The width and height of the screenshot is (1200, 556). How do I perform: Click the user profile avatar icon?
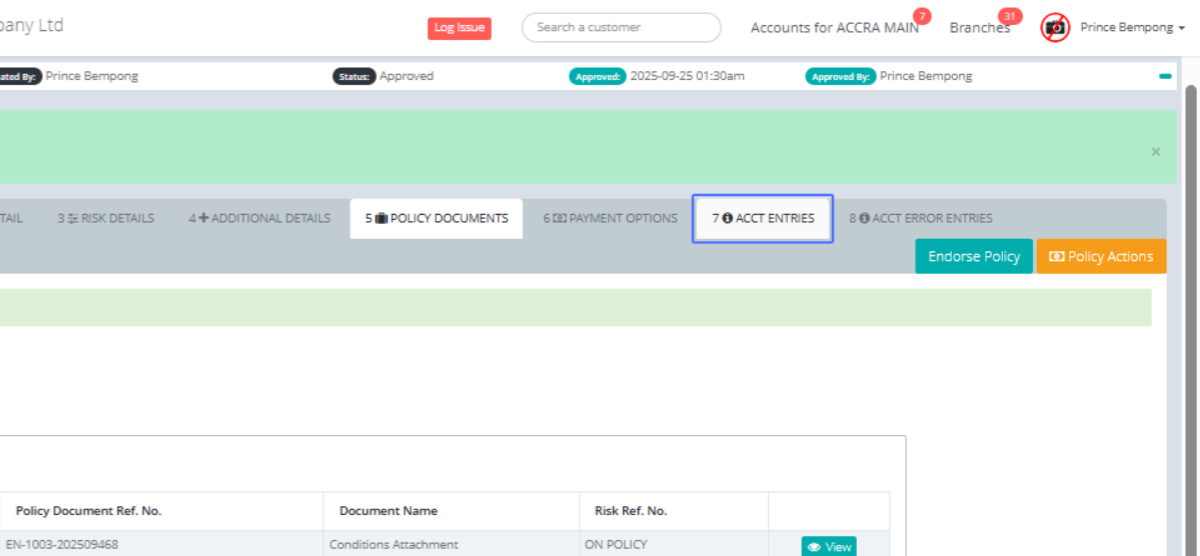1055,27
